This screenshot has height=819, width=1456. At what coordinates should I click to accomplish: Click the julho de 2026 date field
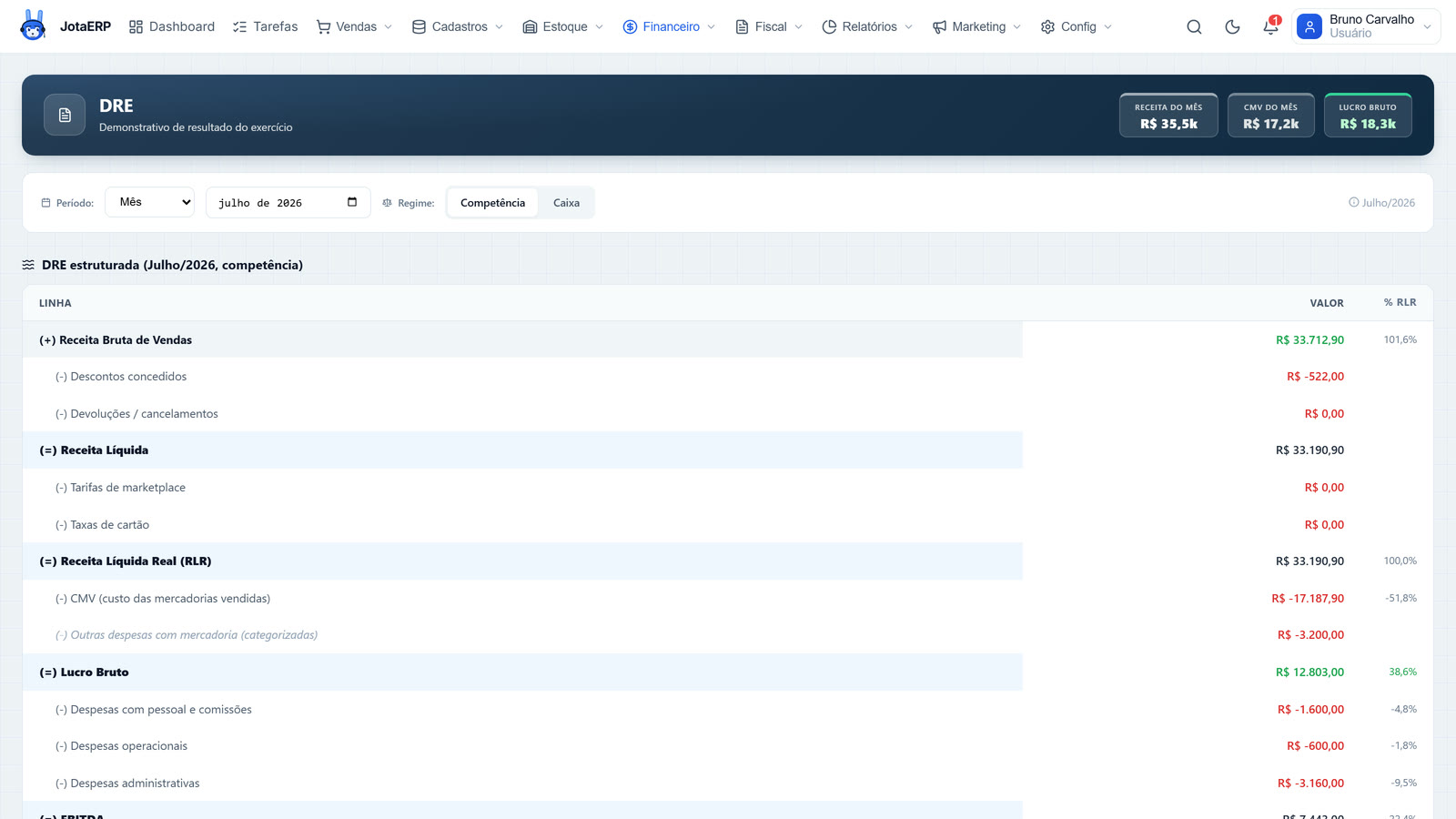288,202
